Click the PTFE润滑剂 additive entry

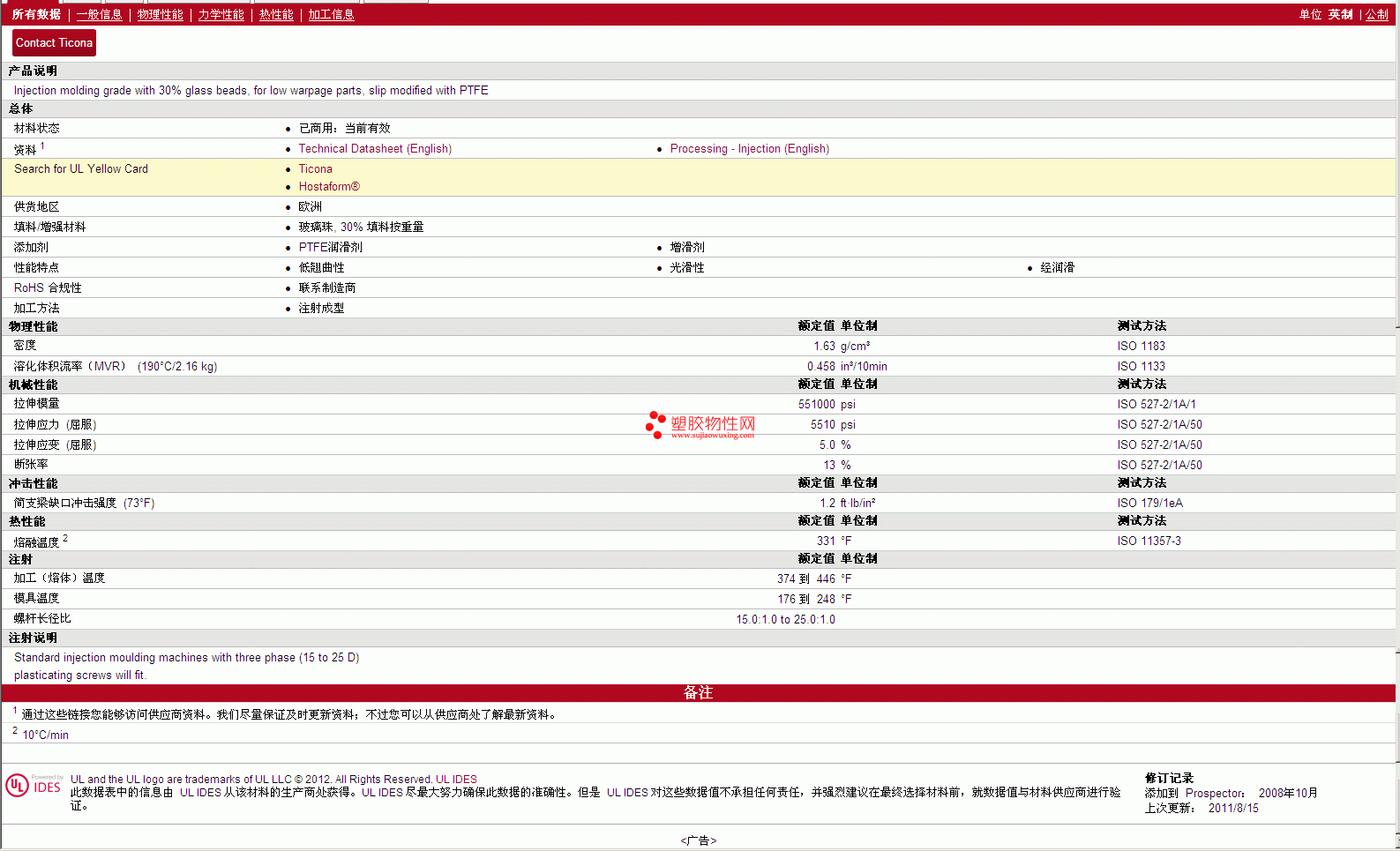tap(330, 247)
